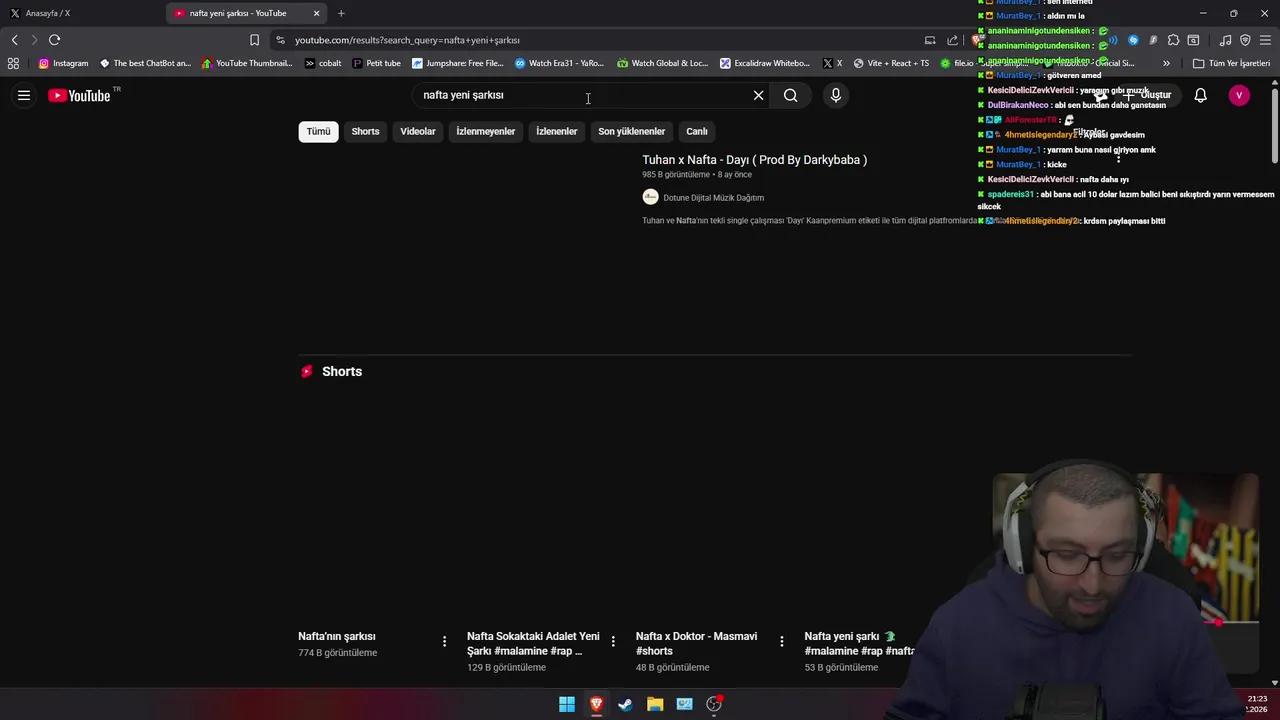Run the search with the magnifier button
The image size is (1280, 720).
coord(791,95)
